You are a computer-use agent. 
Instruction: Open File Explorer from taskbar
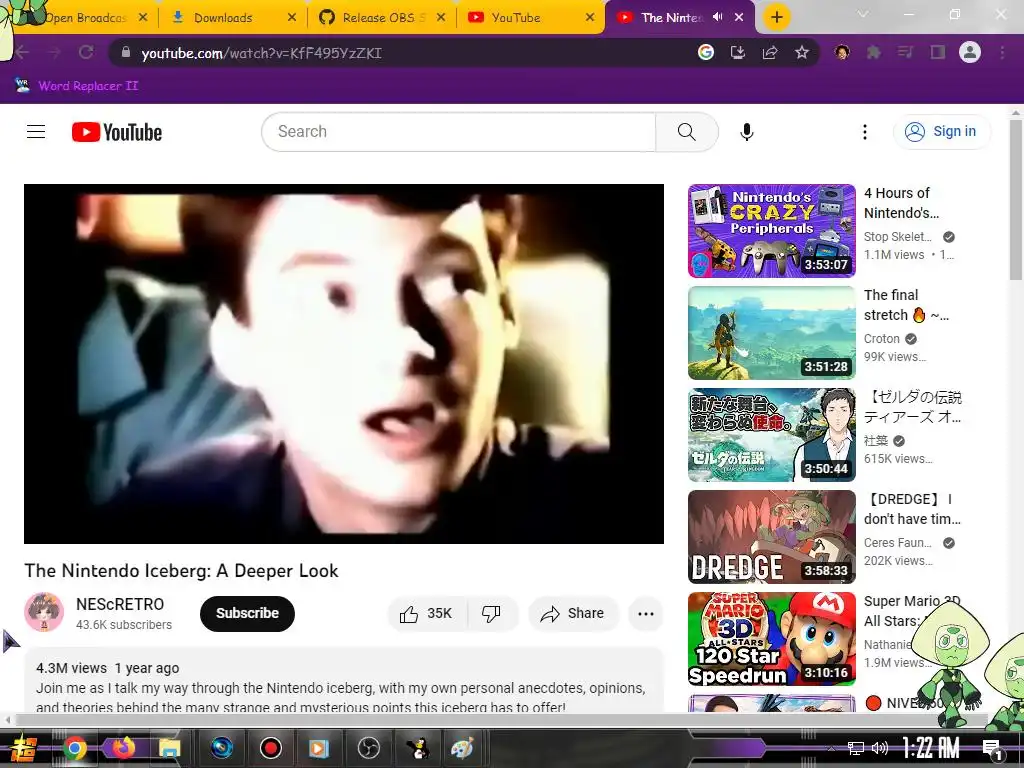point(169,748)
